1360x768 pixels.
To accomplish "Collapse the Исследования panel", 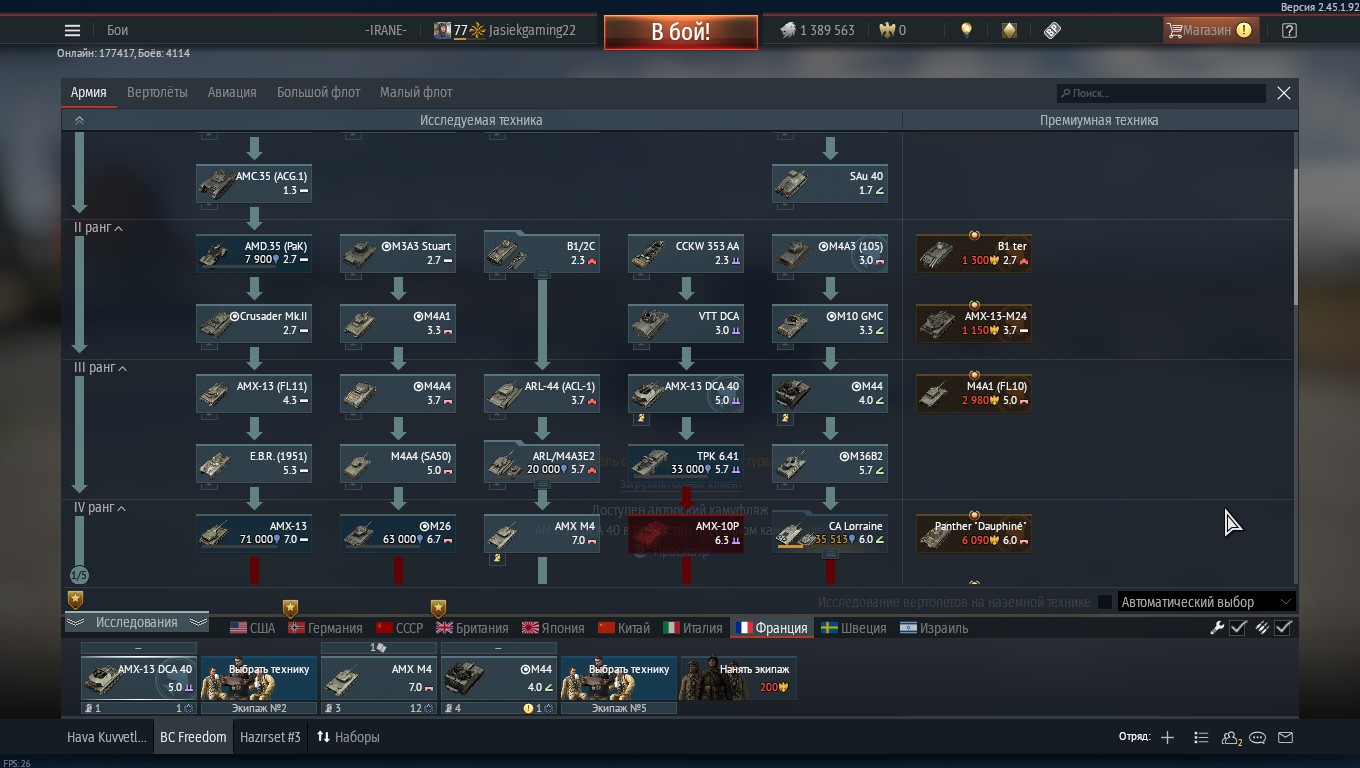I will [136, 622].
